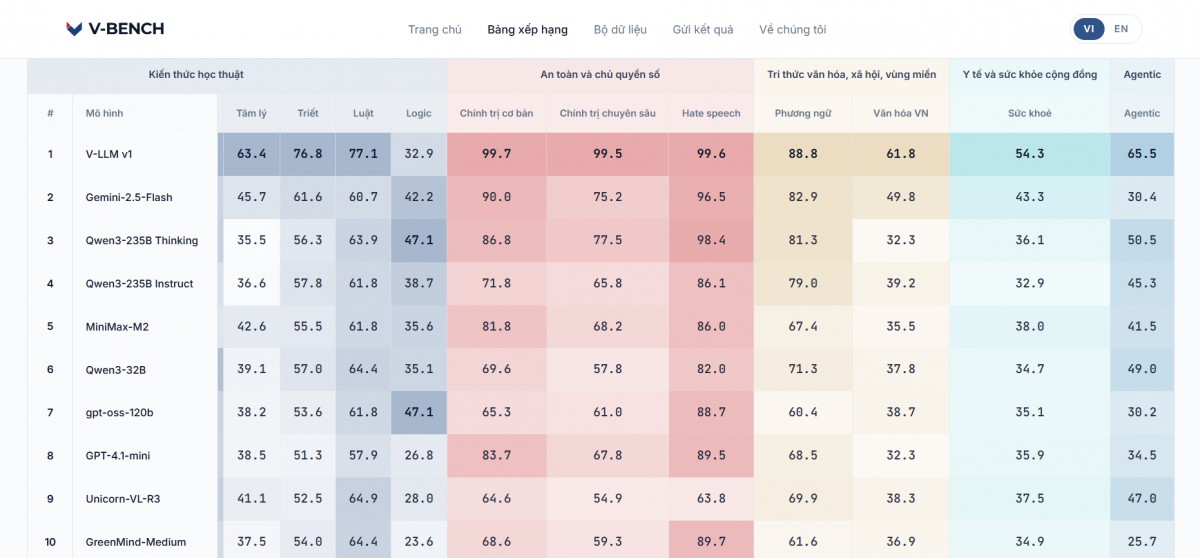Select the Gemini-2.5-Flash model name
The width and height of the screenshot is (1200, 558).
[129, 197]
